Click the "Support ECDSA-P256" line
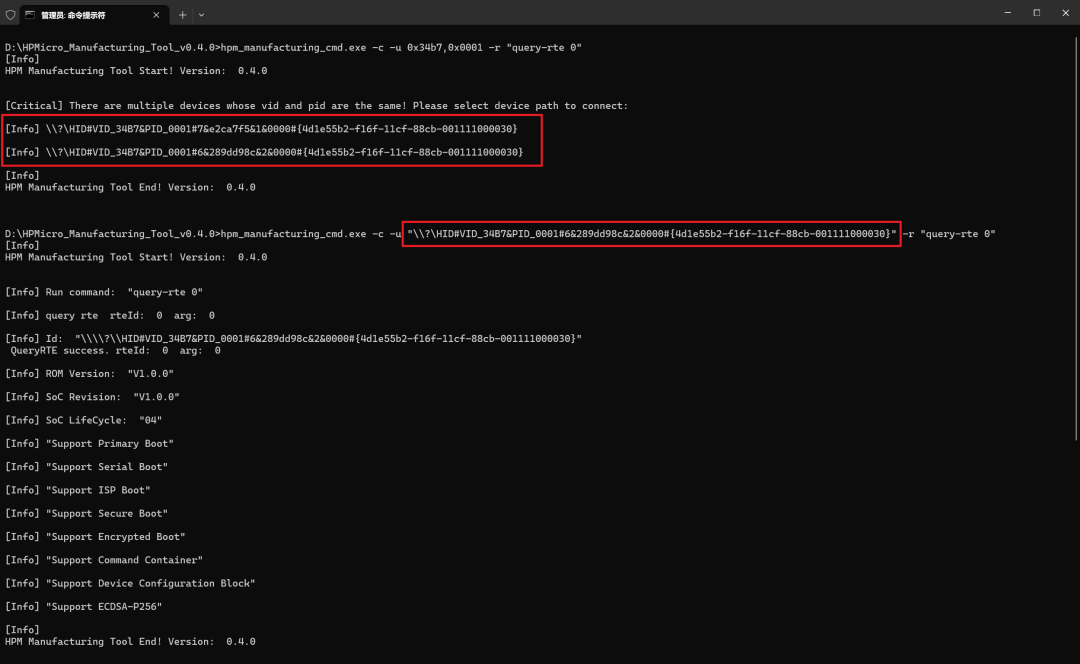1080x664 pixels. coord(83,607)
